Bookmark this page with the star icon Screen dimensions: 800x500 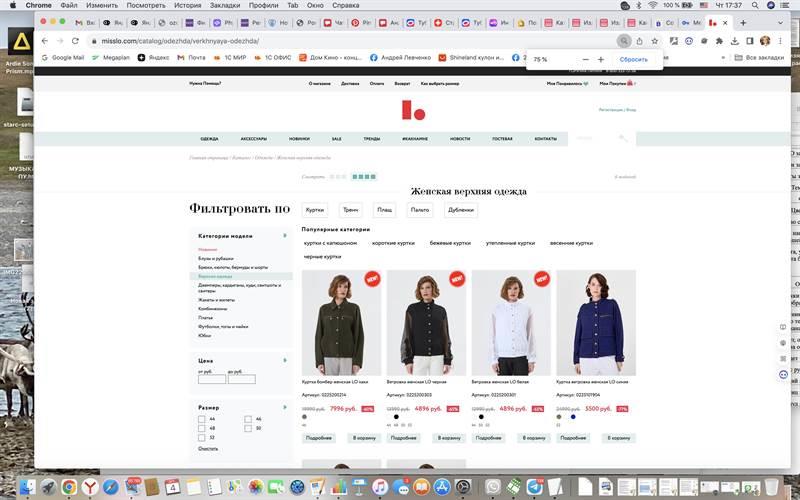[x=655, y=41]
